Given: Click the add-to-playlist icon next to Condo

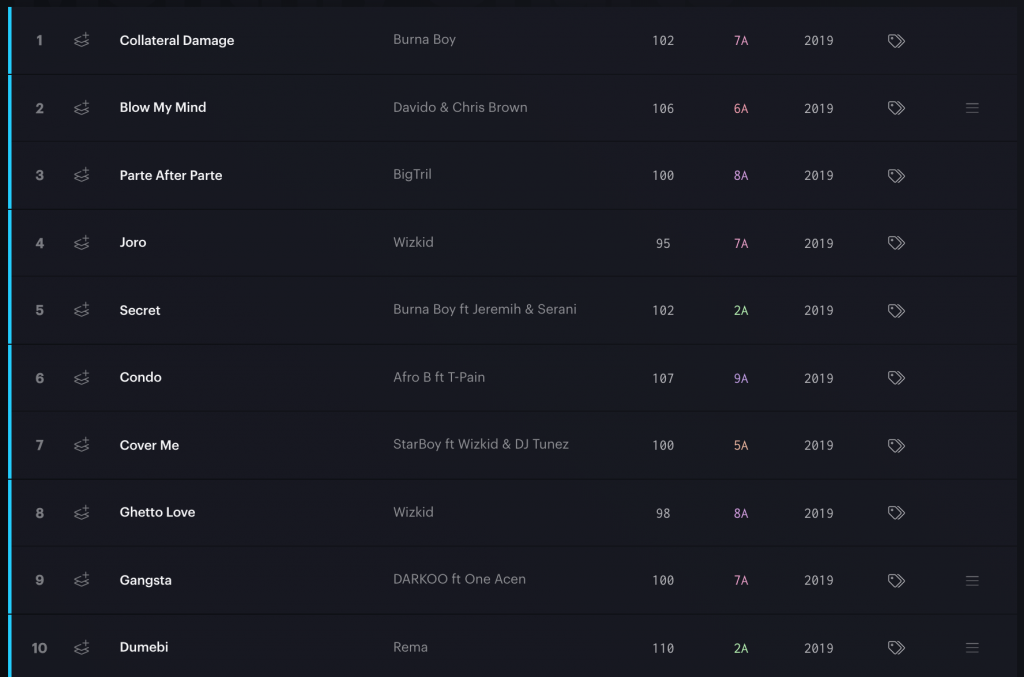Looking at the screenshot, I should point(82,378).
